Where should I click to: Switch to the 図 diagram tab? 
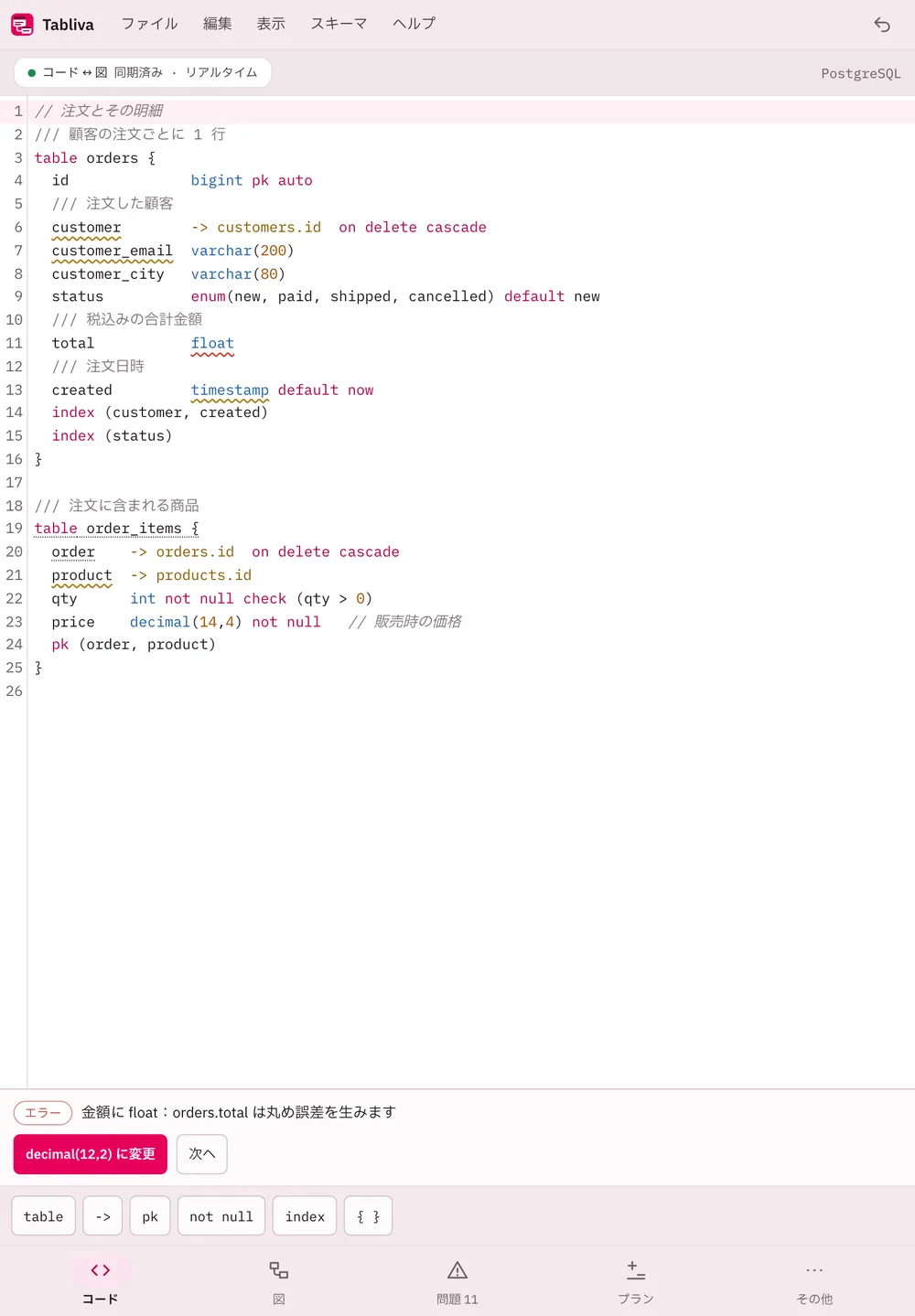(x=279, y=1282)
